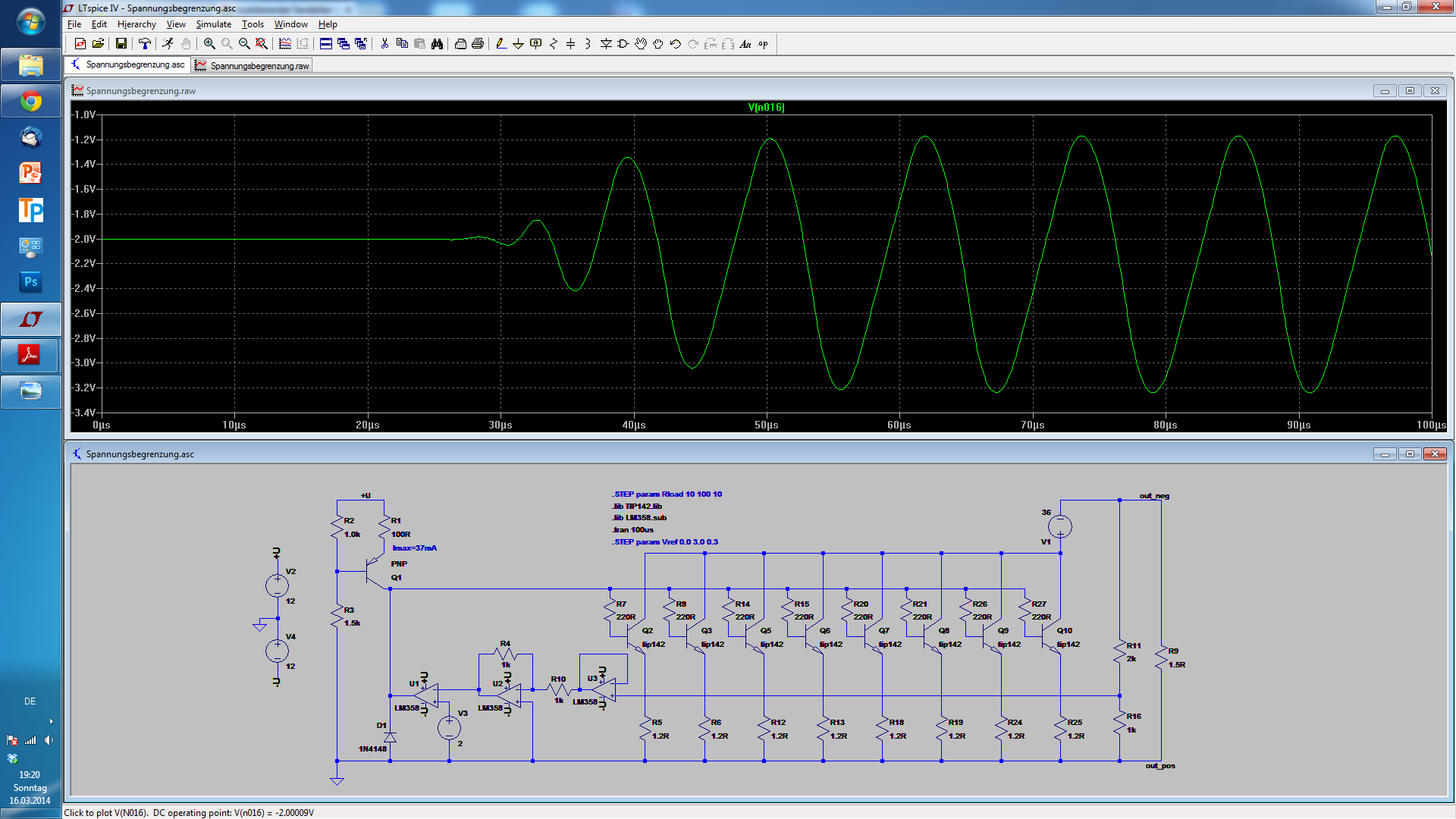
Task: Select the Capacitor tool
Action: [x=570, y=44]
